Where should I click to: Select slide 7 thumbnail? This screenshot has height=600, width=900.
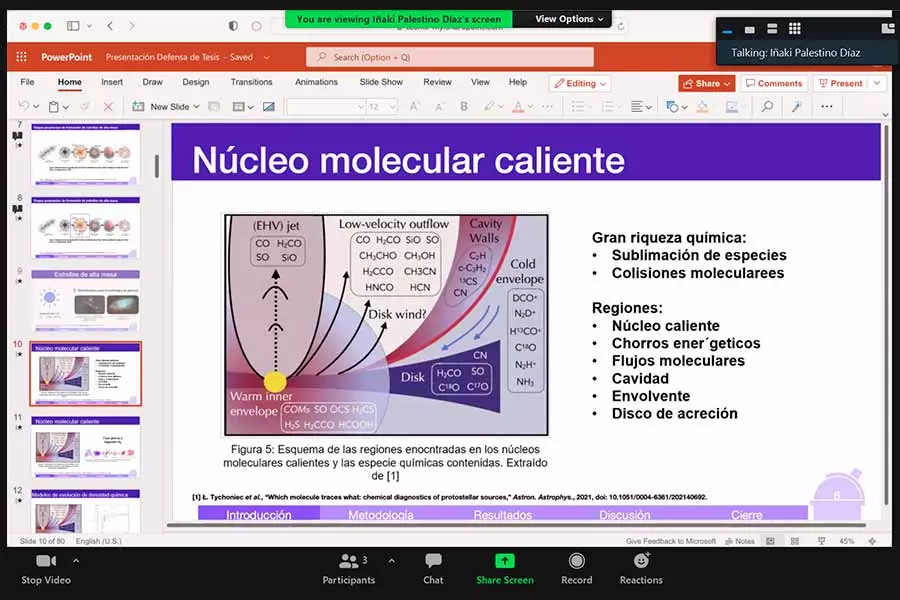86,154
